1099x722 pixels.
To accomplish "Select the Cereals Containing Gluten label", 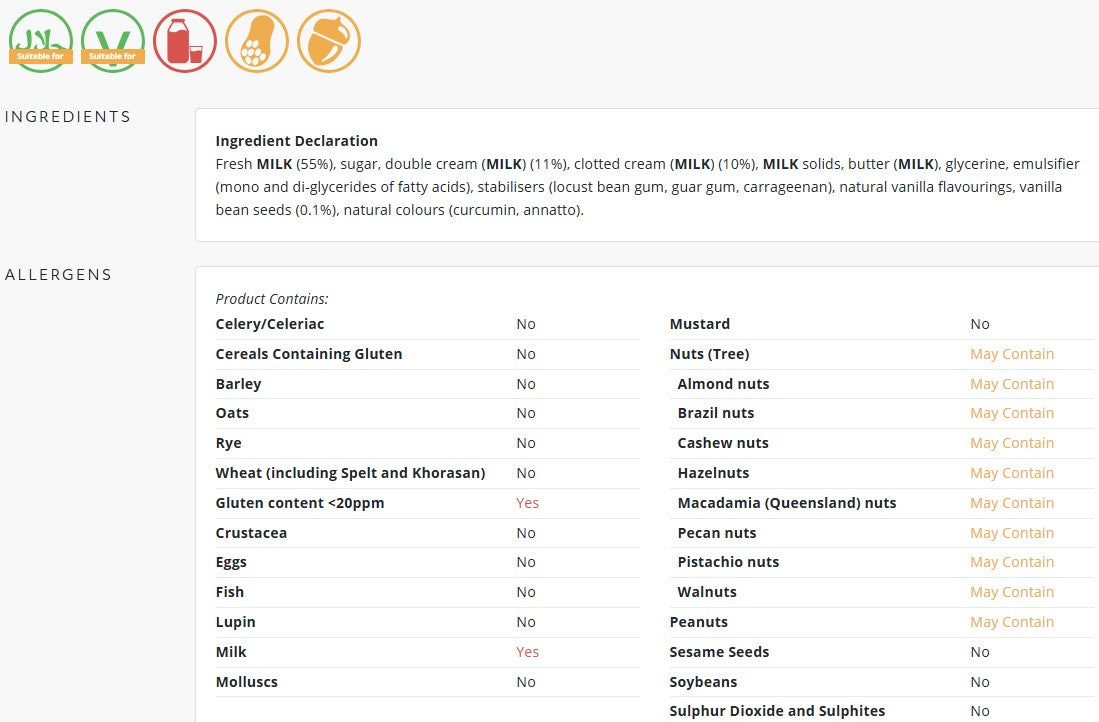I will tap(309, 354).
